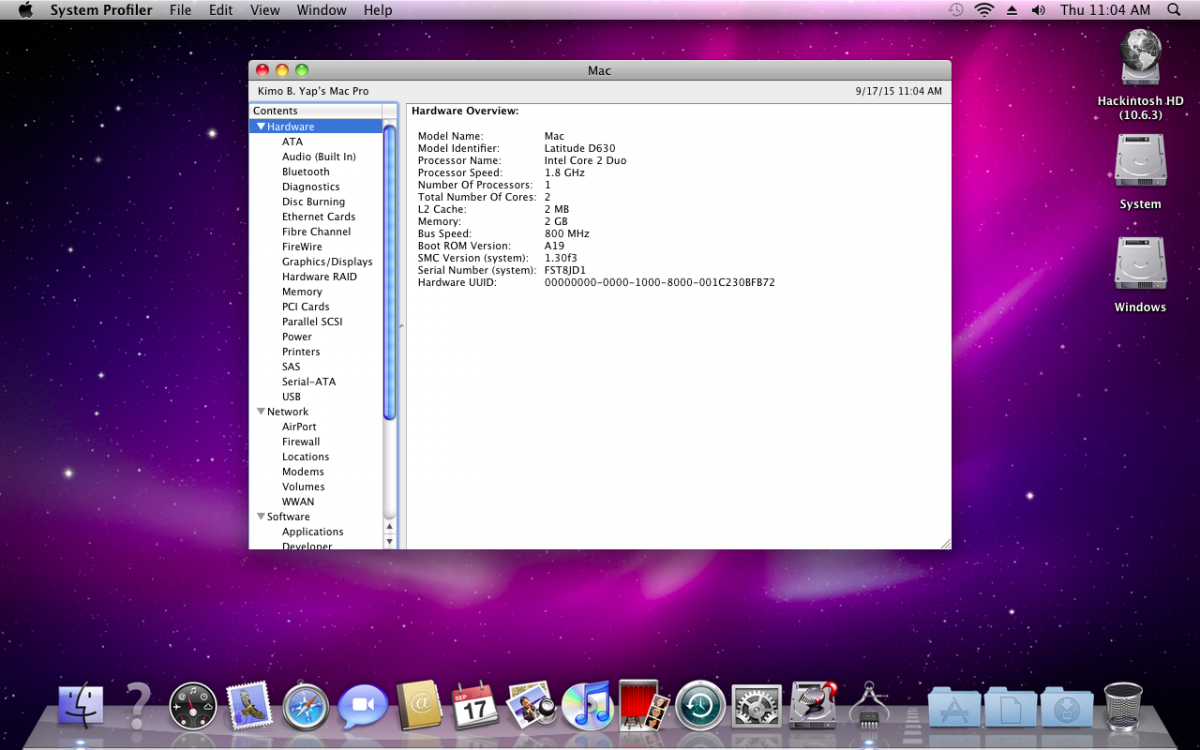1200x750 pixels.
Task: Select Bluetooth in the sidebar
Action: [x=306, y=172]
